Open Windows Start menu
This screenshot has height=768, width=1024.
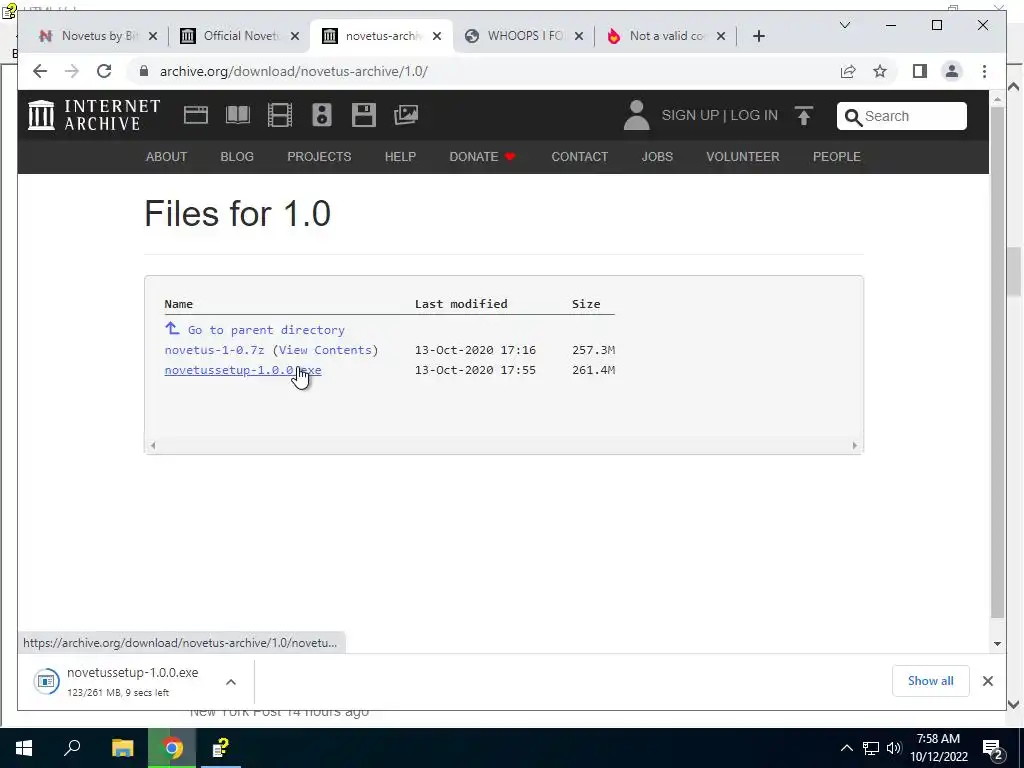(24, 748)
